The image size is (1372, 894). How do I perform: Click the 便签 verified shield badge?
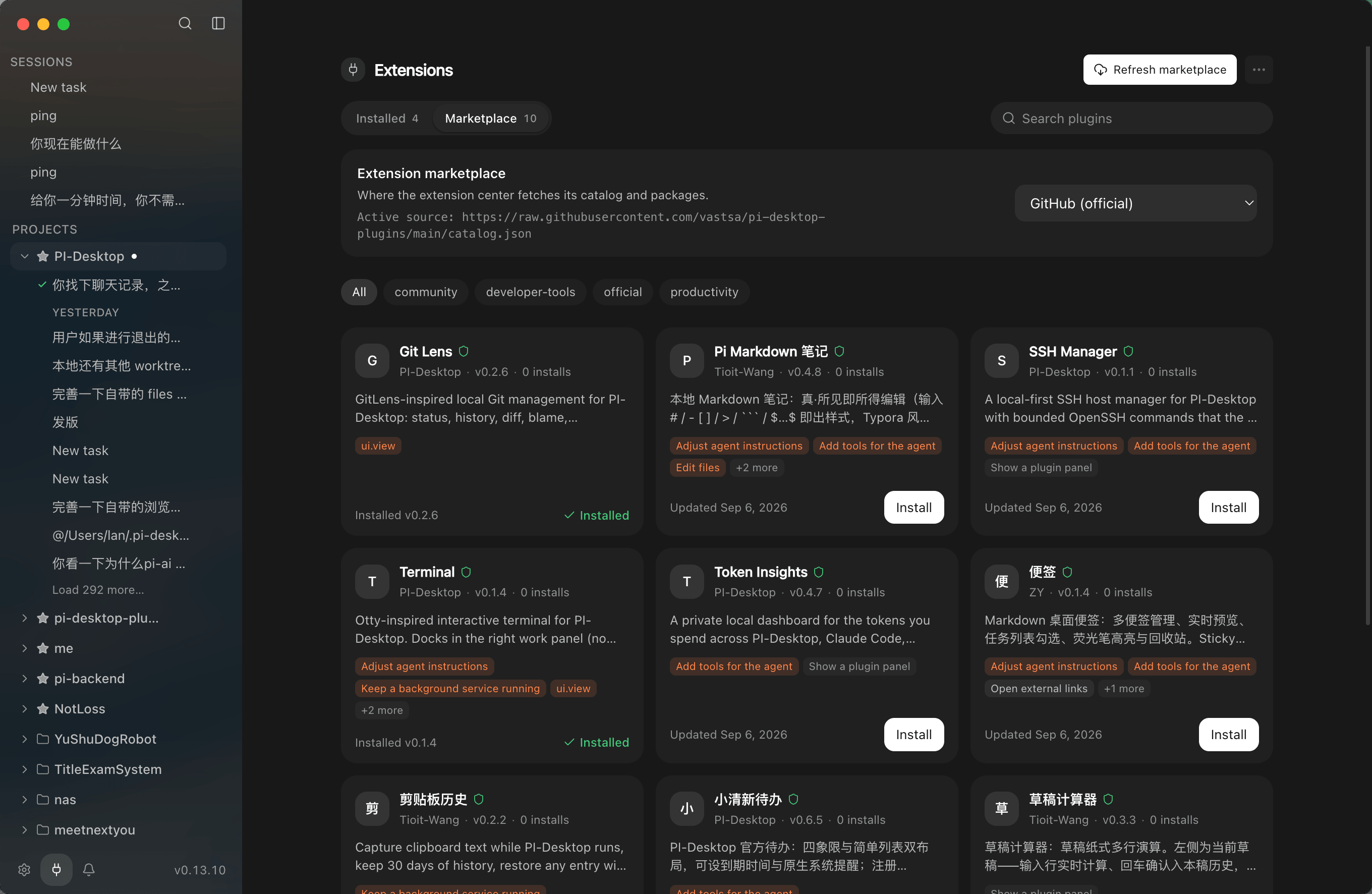tap(1067, 572)
